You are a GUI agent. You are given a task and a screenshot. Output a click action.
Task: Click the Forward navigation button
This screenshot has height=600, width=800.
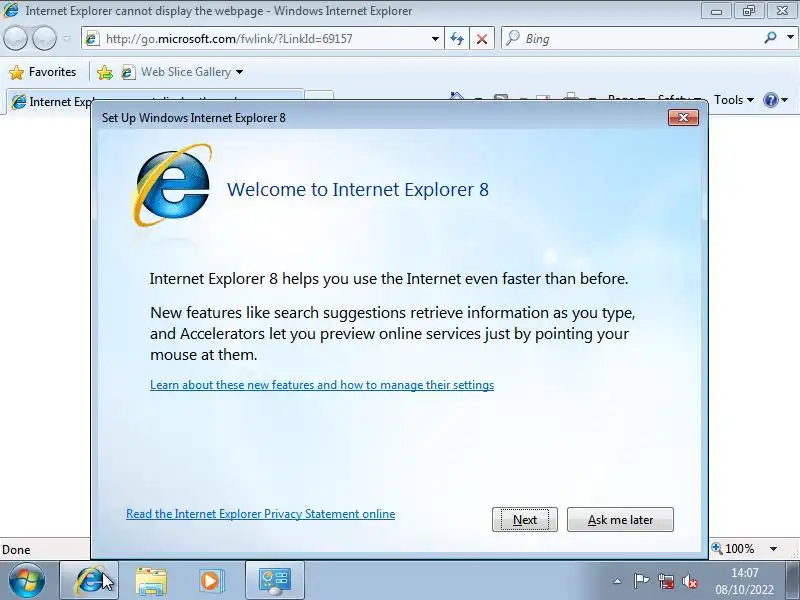tap(44, 39)
